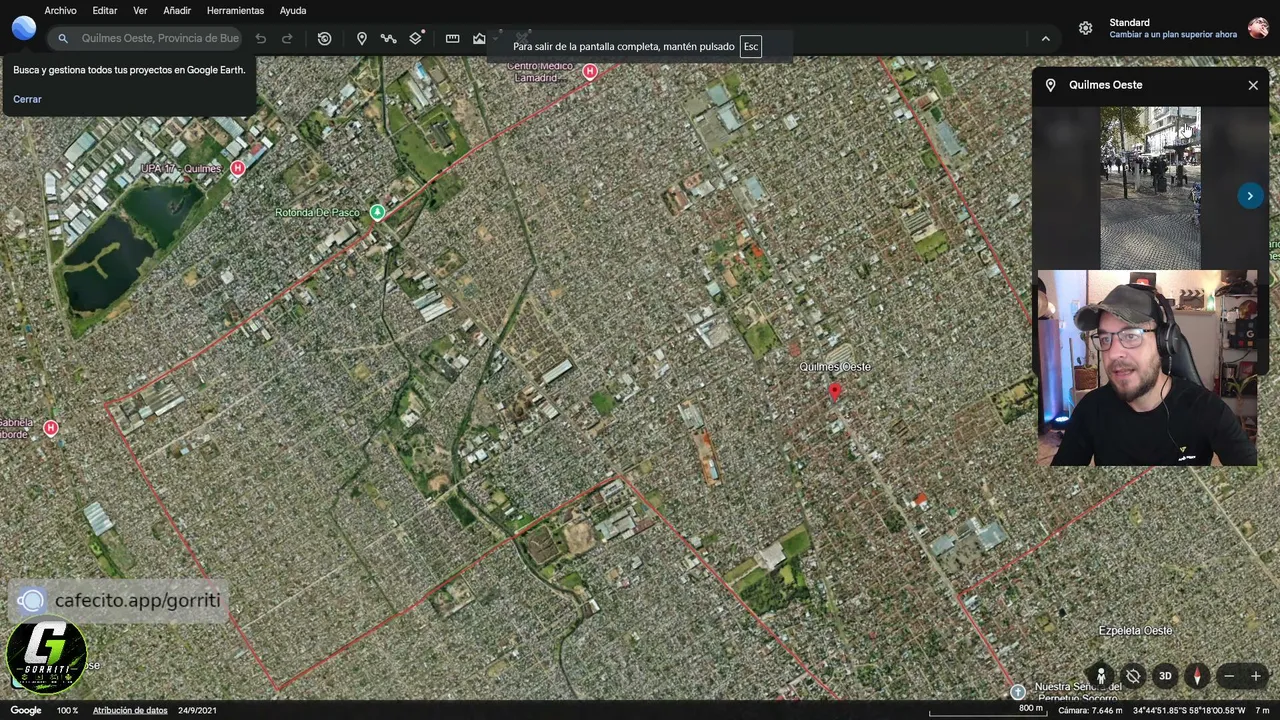Click the Google Earth globe logo
This screenshot has width=1280, height=720.
click(24, 27)
